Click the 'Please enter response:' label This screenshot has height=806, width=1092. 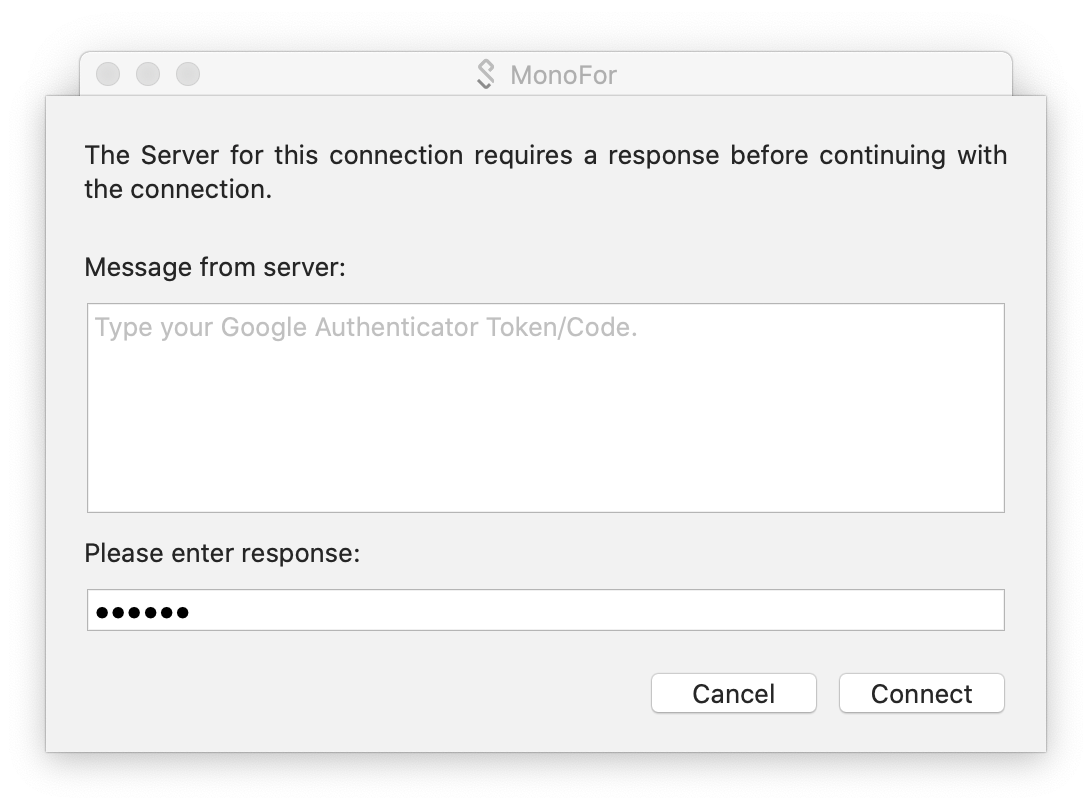click(222, 553)
